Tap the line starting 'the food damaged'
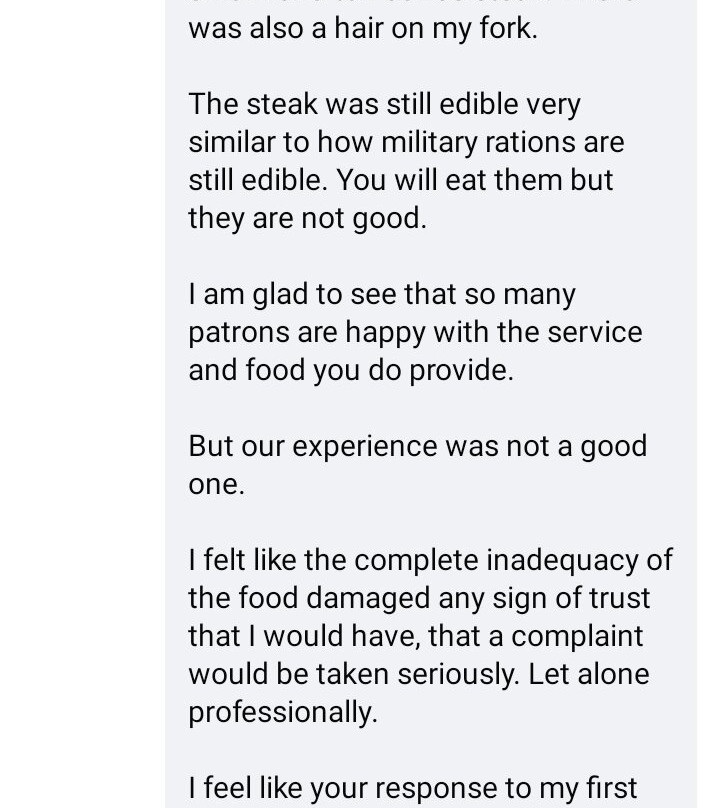The width and height of the screenshot is (720, 808). tap(419, 598)
